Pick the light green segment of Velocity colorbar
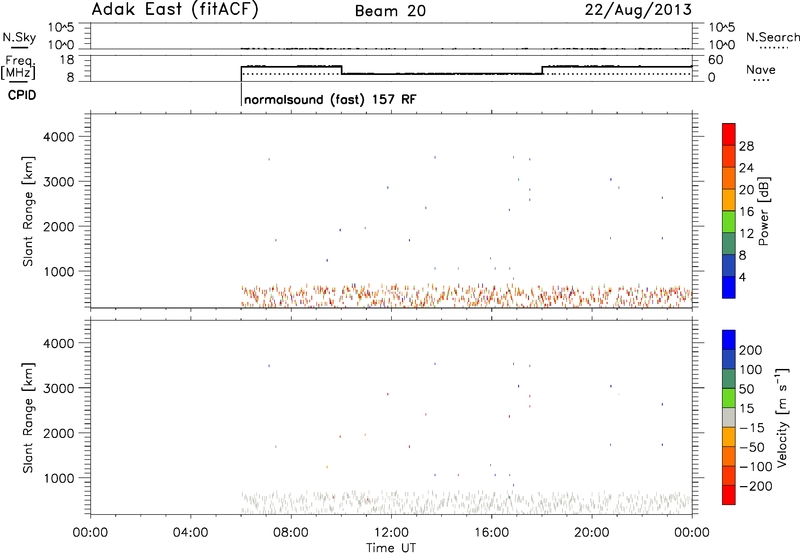 pyautogui.click(x=729, y=398)
